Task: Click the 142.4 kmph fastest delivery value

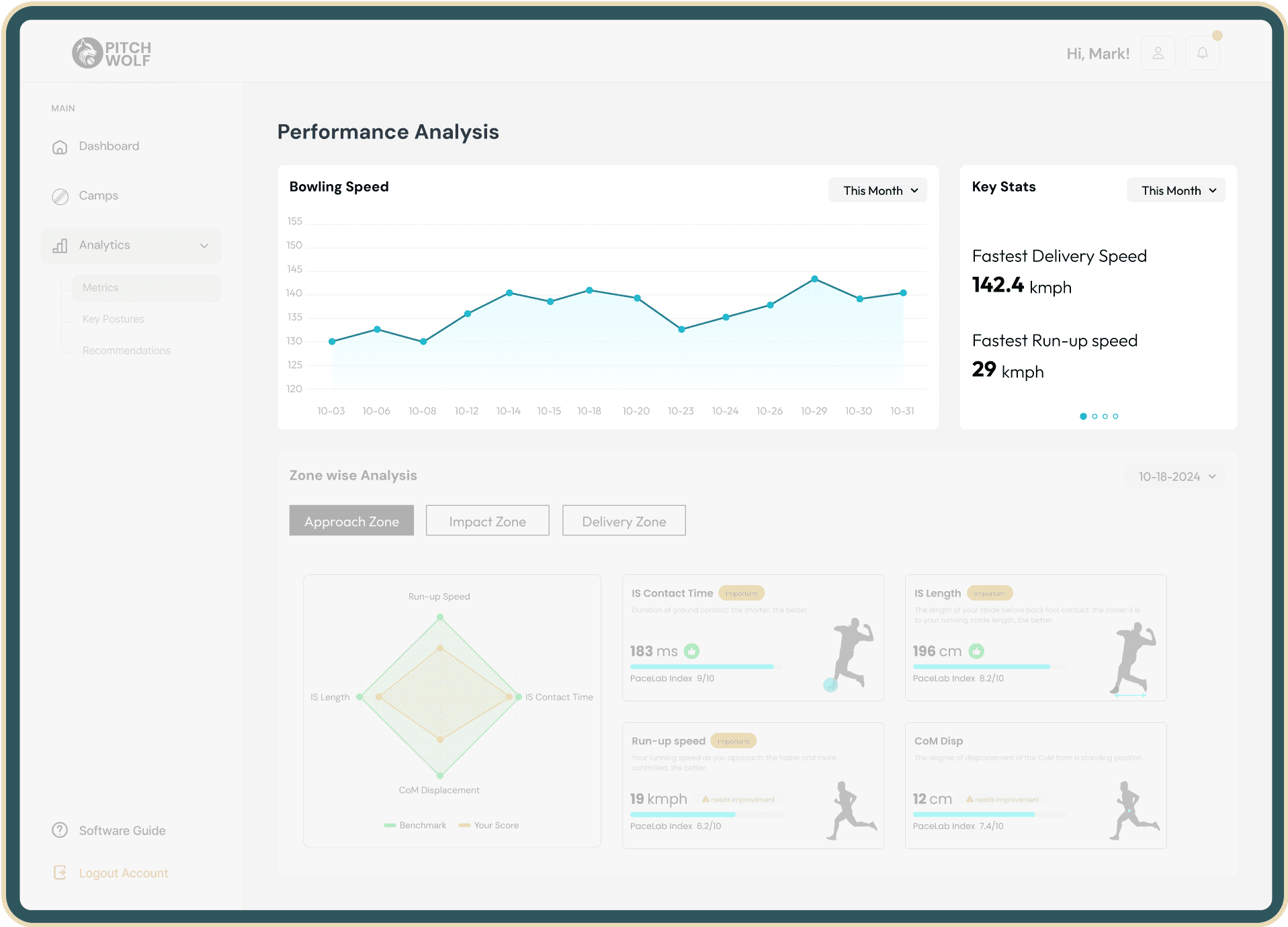Action: point(1022,285)
